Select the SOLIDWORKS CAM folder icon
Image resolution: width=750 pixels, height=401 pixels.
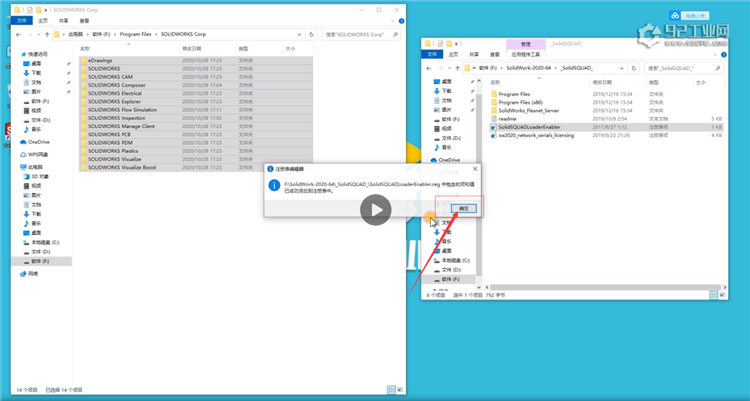click(83, 77)
